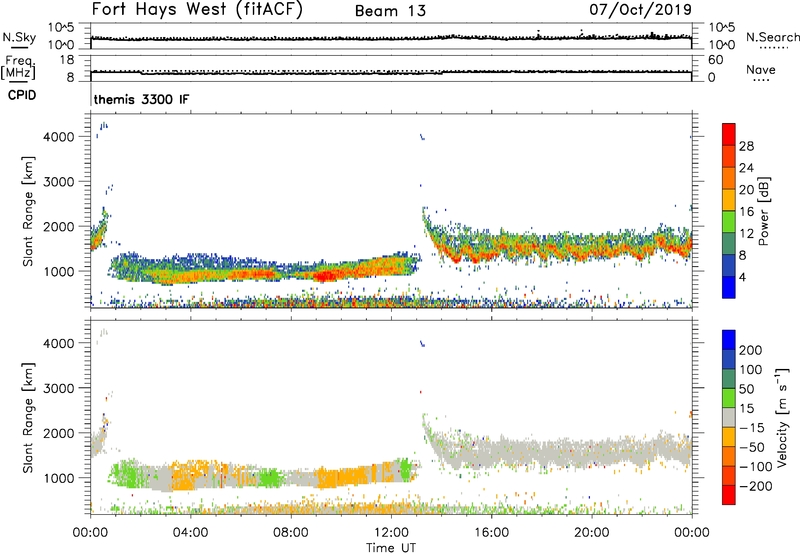The width and height of the screenshot is (800, 554).
Task: Click the 'CPID' label
Action: [22, 95]
